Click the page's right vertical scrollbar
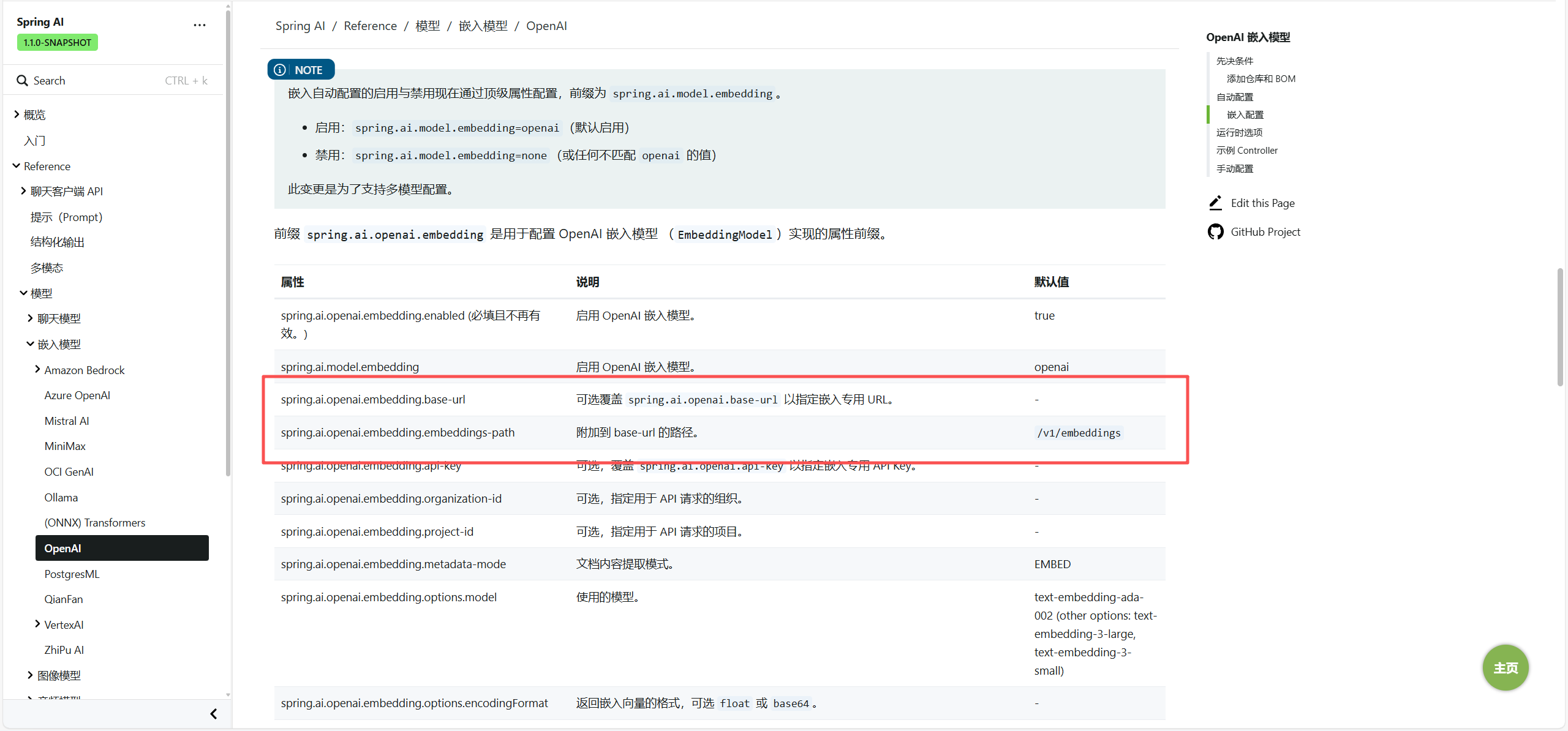 (x=1559, y=327)
